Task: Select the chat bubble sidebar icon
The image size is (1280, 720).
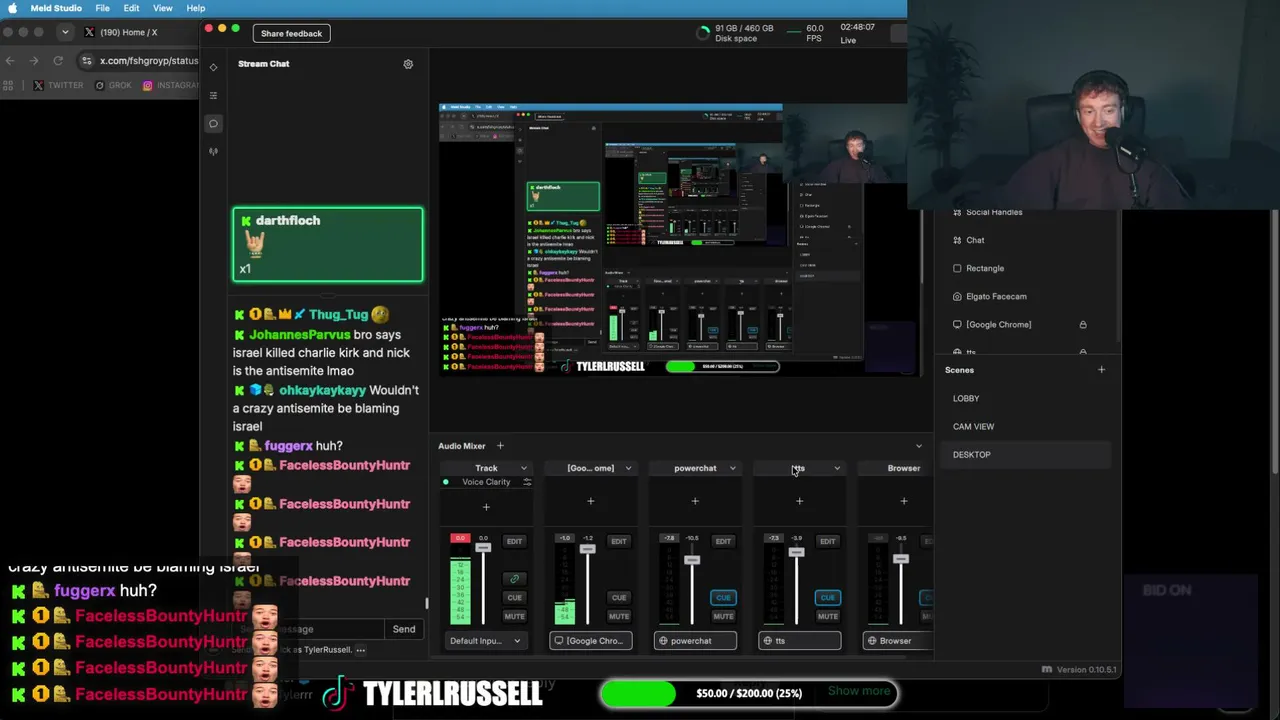Action: coord(213,124)
